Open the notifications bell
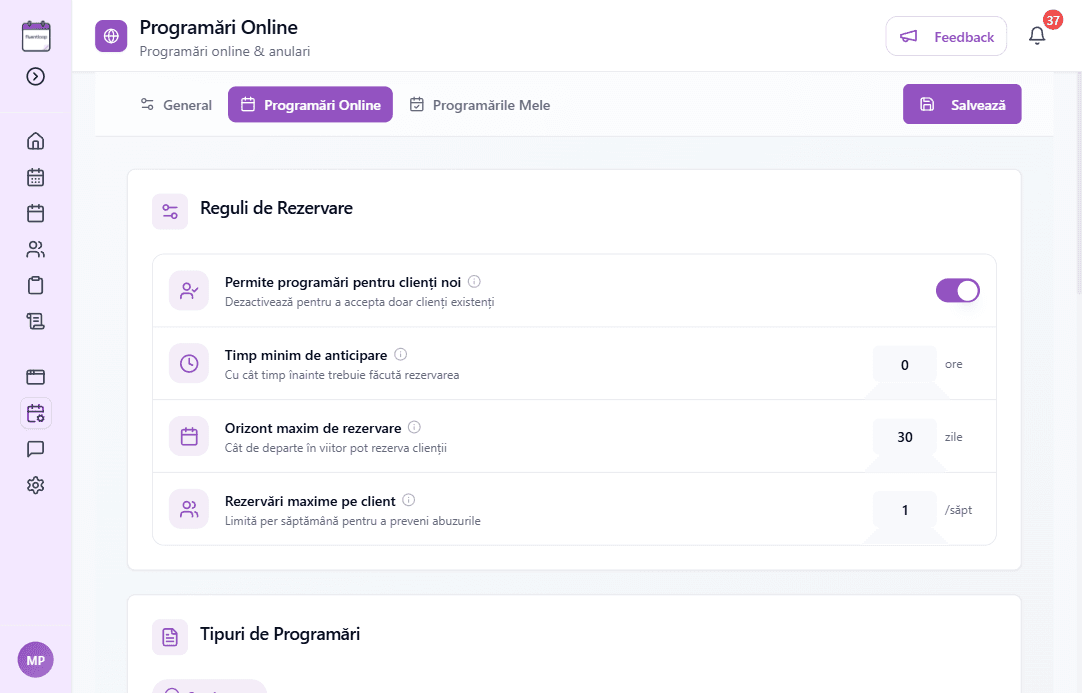This screenshot has height=693, width=1082. coord(1036,36)
